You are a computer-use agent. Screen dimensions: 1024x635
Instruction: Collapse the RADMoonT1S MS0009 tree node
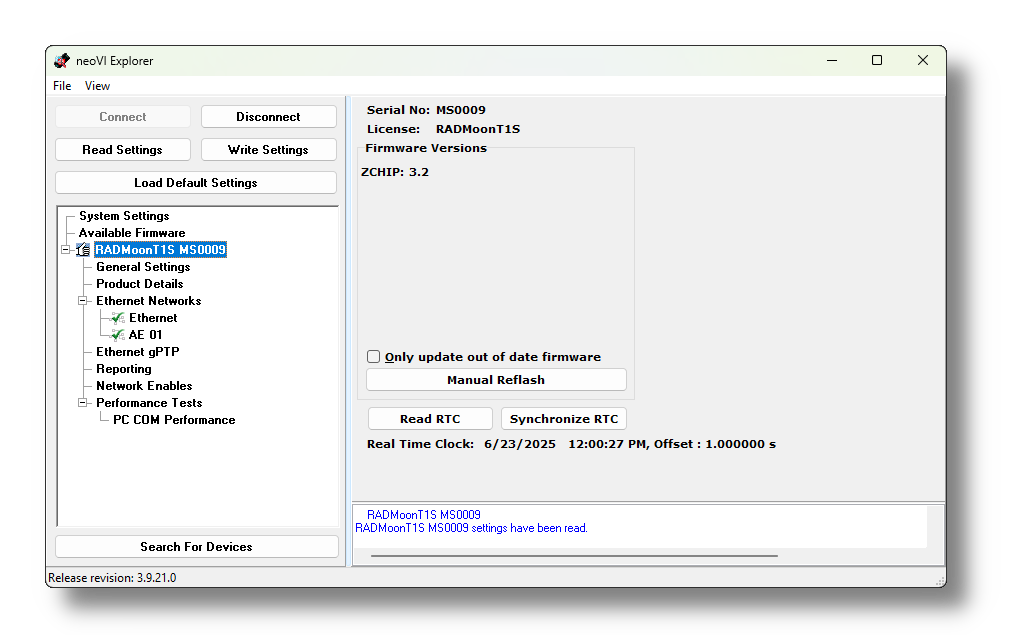click(x=65, y=250)
